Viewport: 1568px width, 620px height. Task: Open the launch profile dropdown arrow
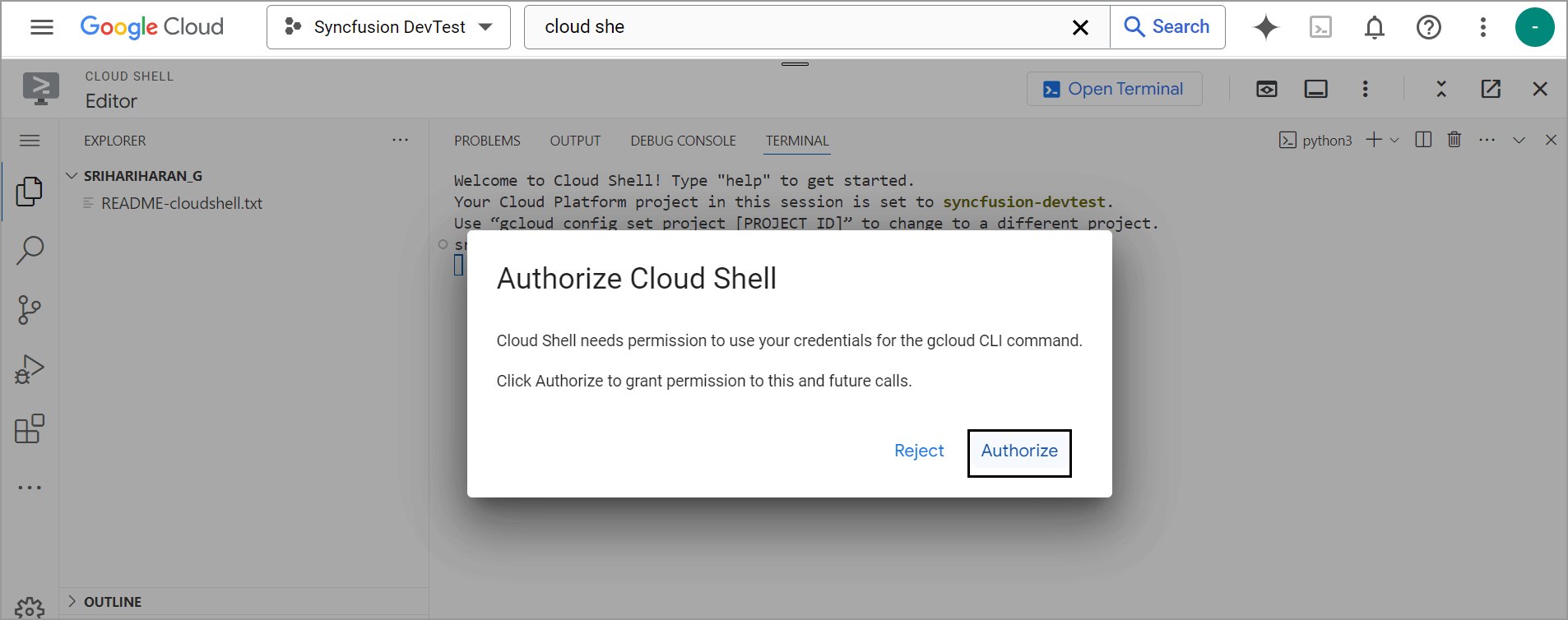click(x=1394, y=141)
